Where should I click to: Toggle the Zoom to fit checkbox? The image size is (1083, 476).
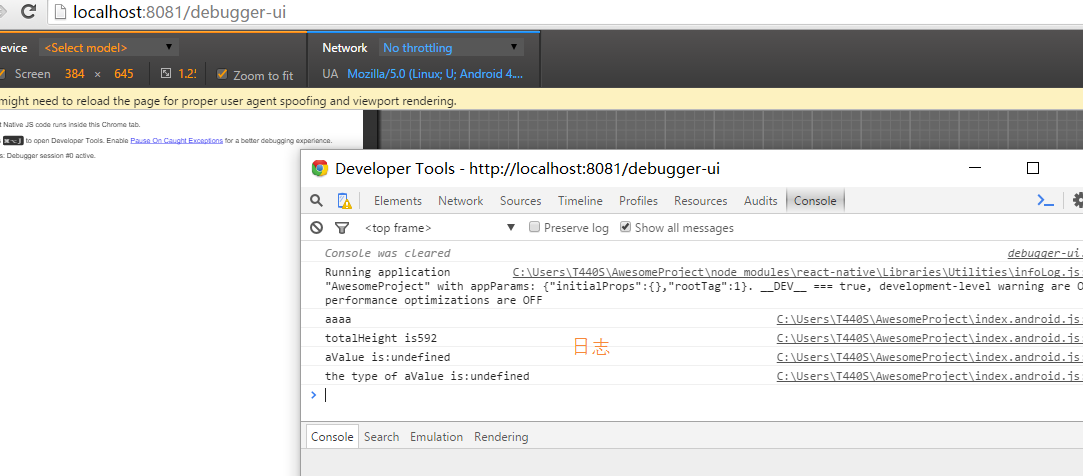[222, 75]
